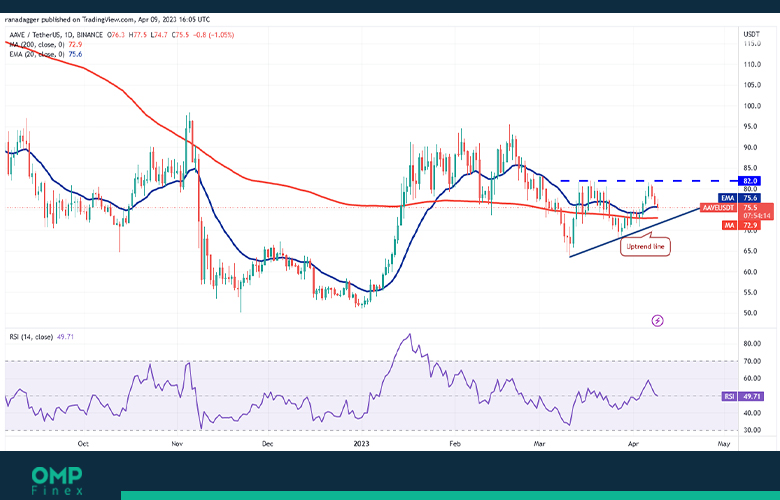Click the Feb label on time axis
The image size is (780, 500).
(x=454, y=443)
